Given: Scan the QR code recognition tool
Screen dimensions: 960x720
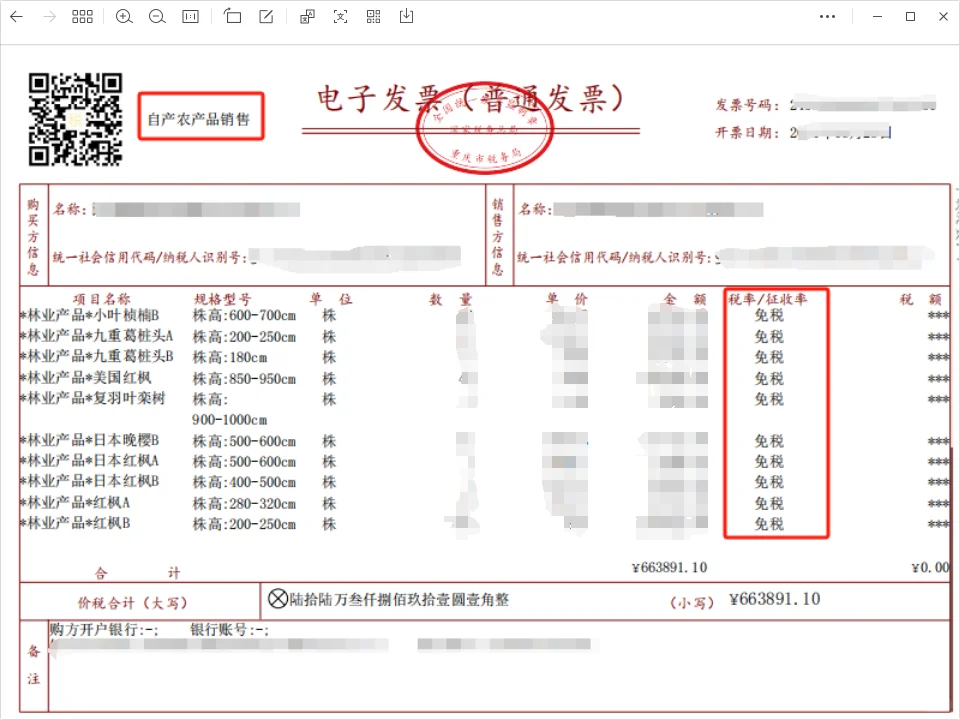Looking at the screenshot, I should pos(372,16).
